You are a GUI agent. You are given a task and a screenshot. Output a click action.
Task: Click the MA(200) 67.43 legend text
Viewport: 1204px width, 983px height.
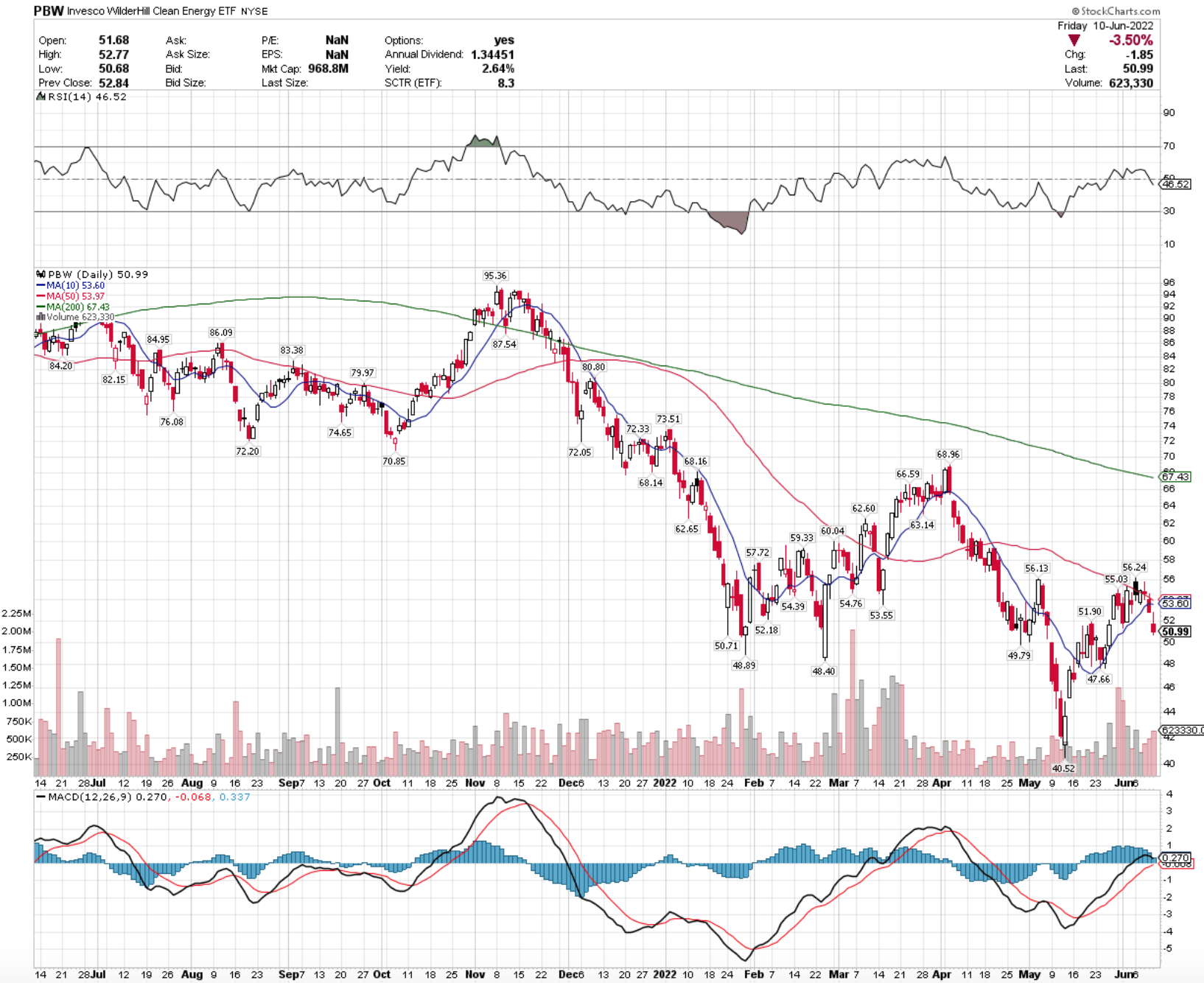(x=78, y=307)
